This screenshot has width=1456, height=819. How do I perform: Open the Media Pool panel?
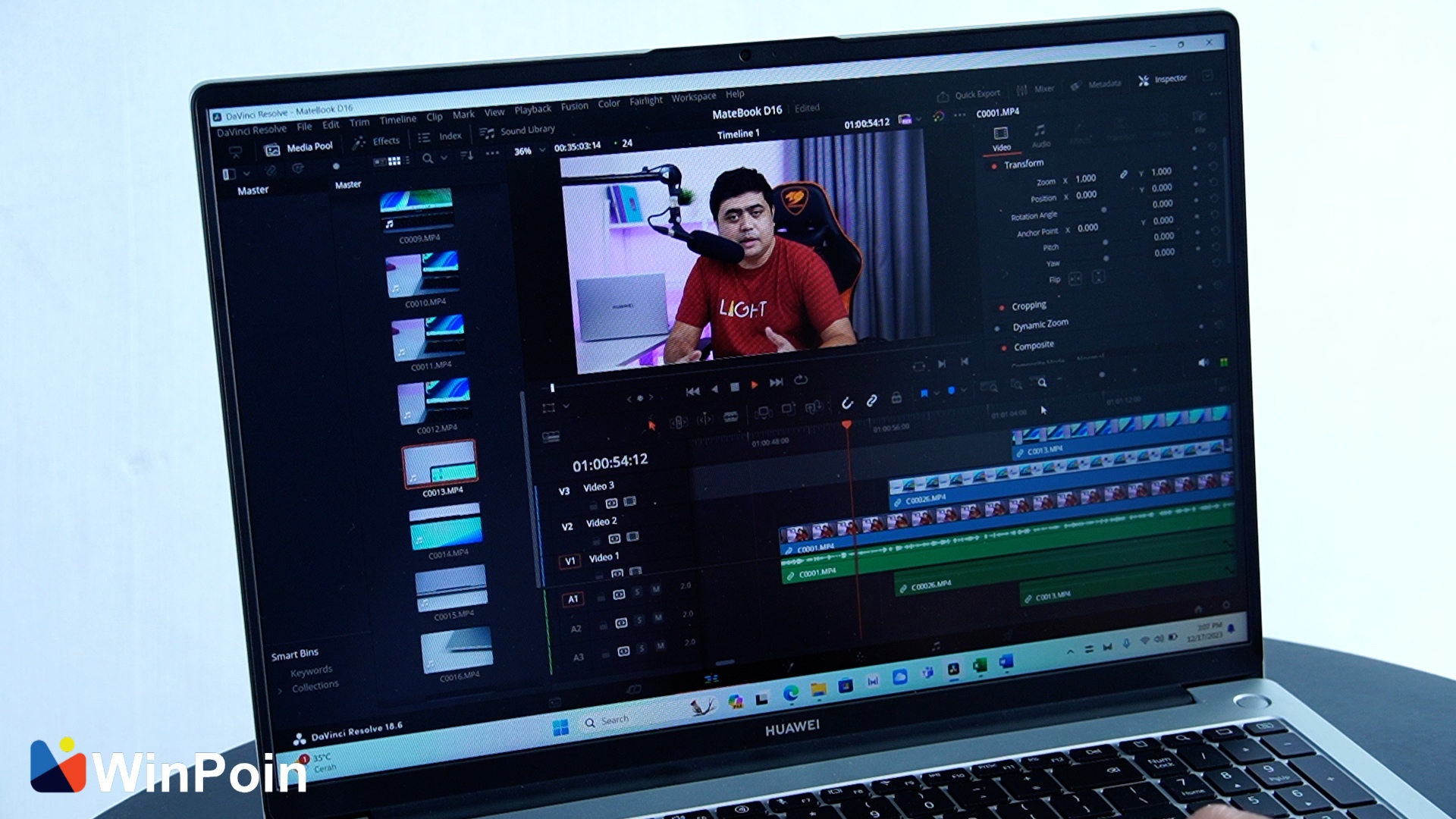tap(298, 148)
